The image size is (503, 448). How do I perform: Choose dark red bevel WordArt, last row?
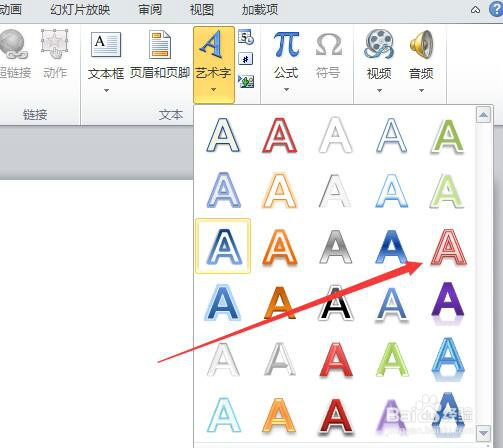coord(336,417)
